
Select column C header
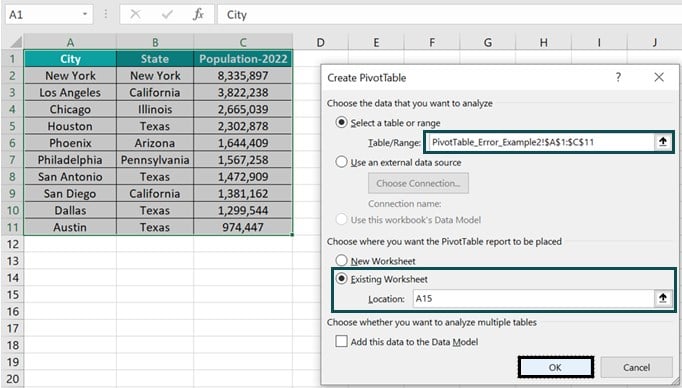tap(243, 42)
